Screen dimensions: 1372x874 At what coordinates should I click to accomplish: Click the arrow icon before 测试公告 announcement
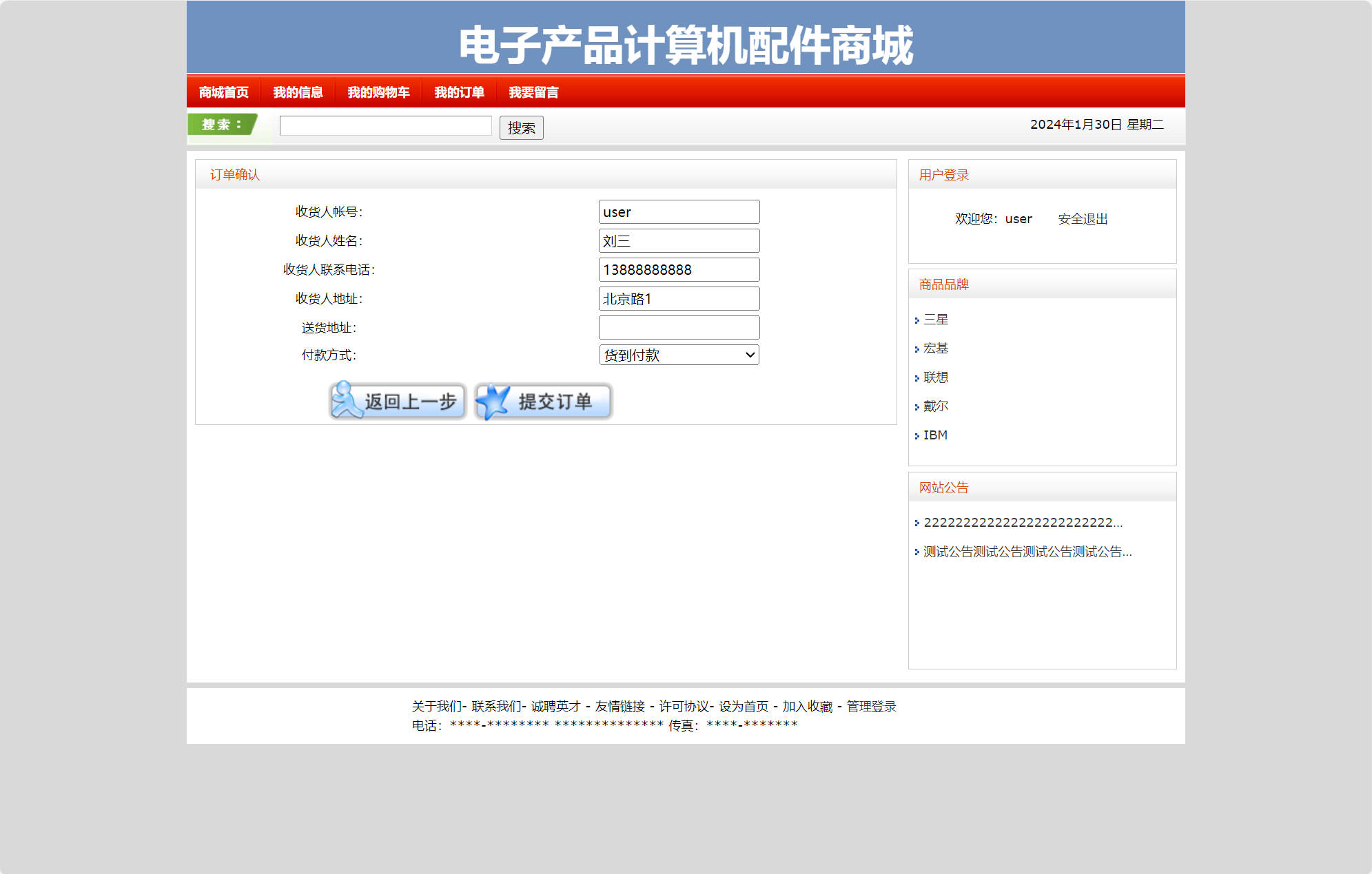click(x=917, y=552)
